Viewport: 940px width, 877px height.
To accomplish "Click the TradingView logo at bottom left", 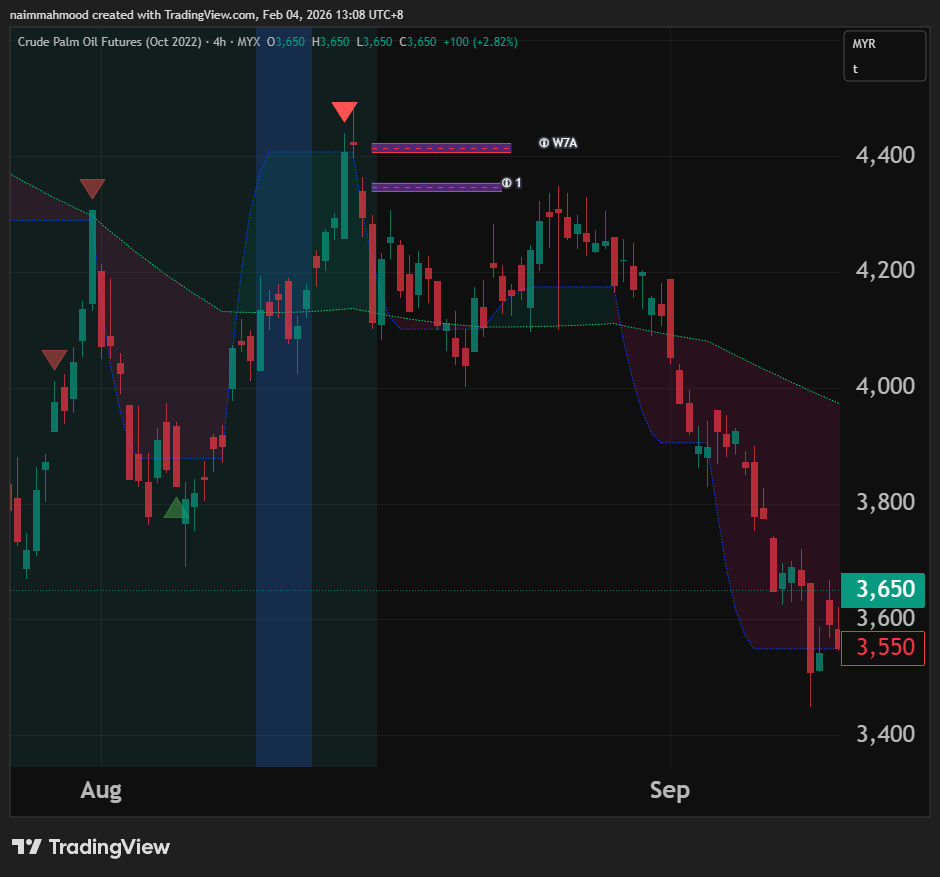I will pos(91,847).
